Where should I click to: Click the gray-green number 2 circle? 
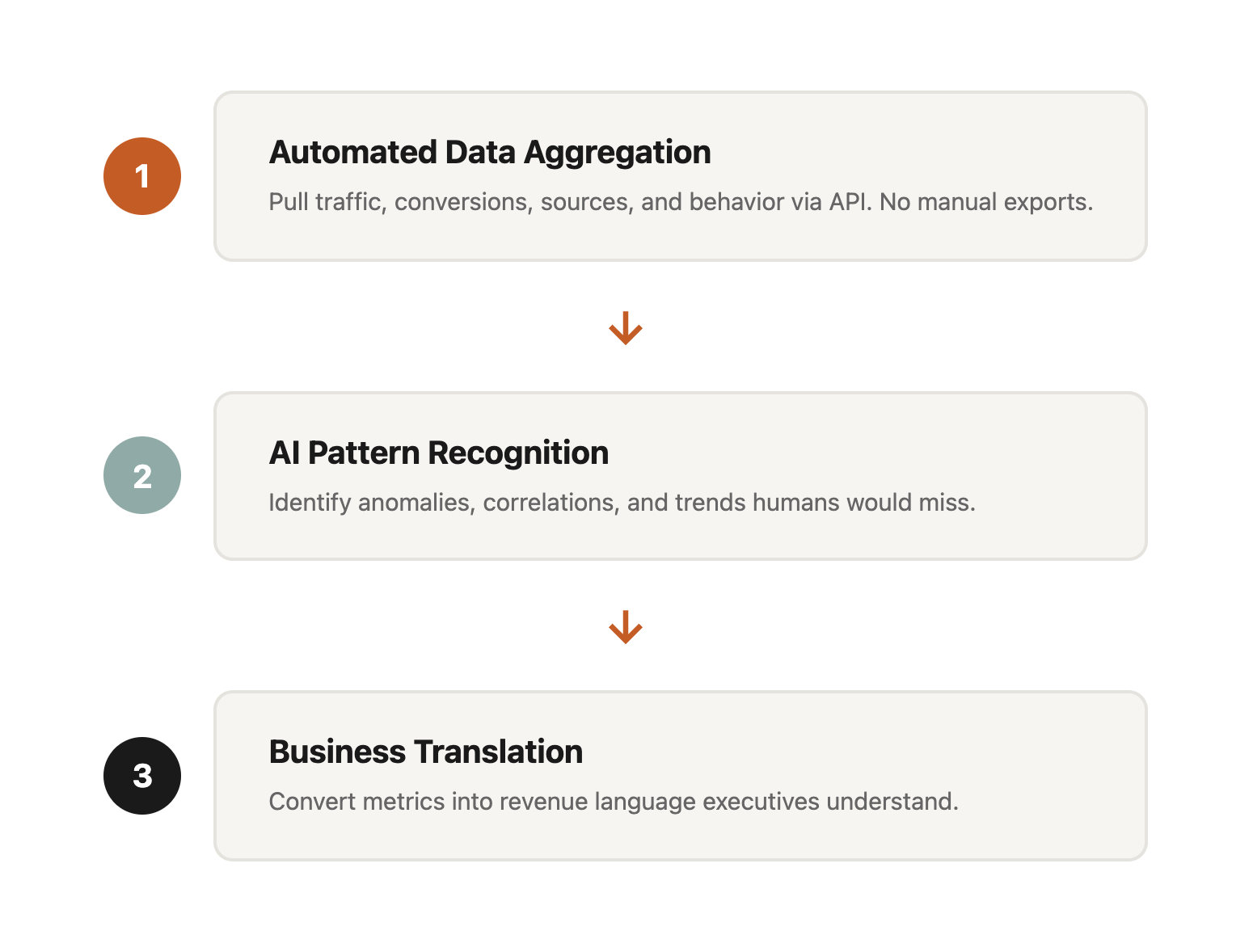142,475
